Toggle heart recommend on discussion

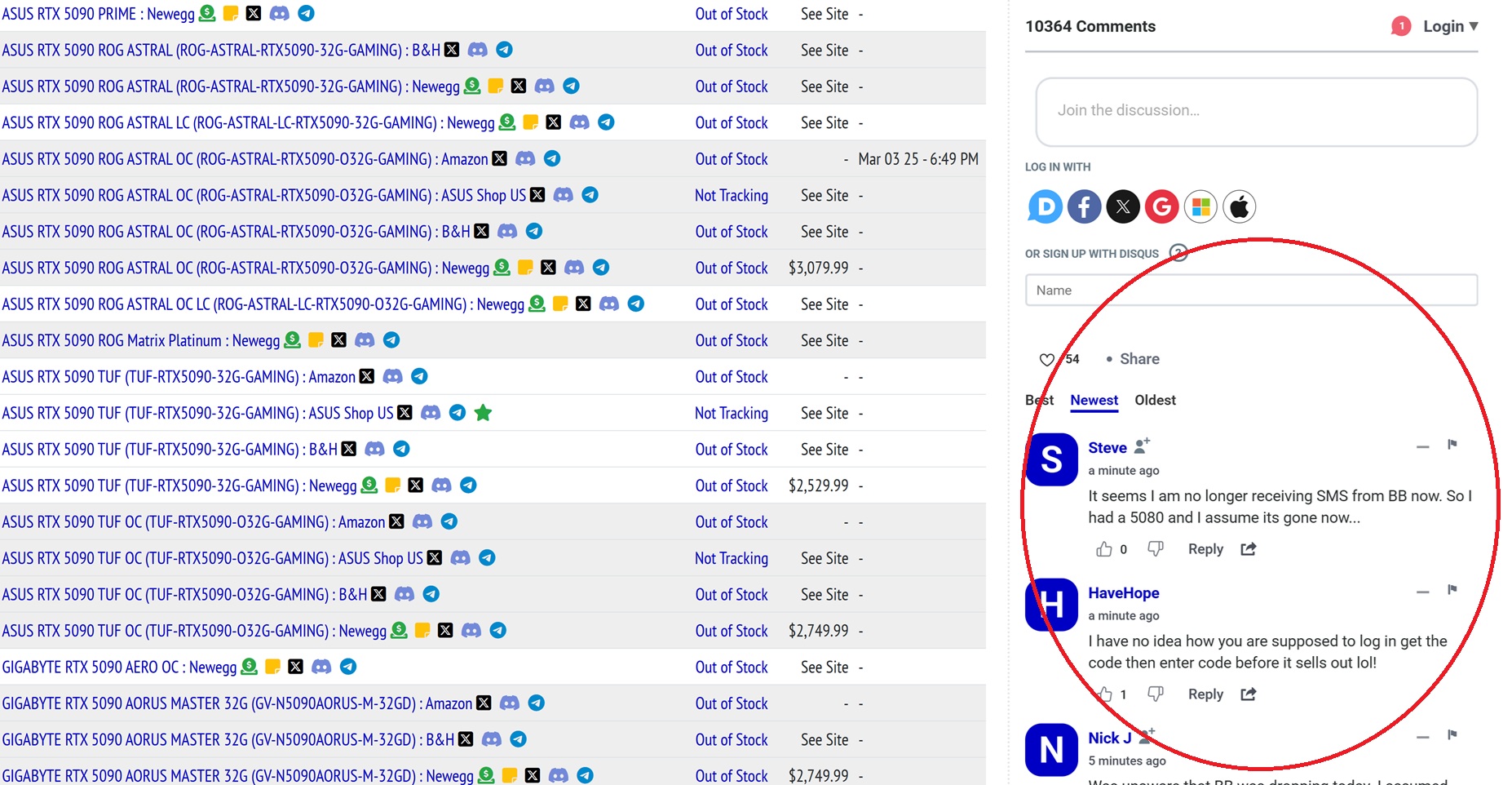tap(1047, 360)
